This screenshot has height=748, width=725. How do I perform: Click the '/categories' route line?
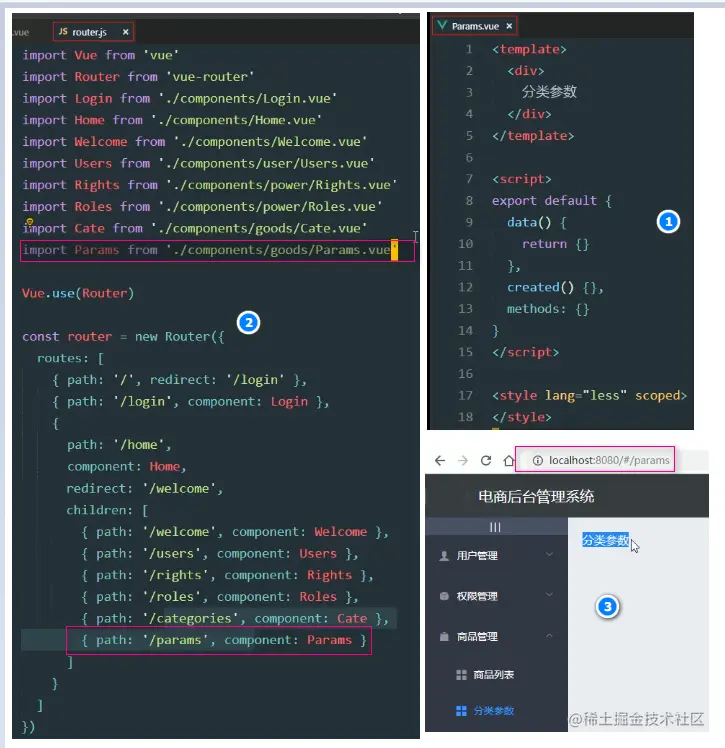point(235,618)
